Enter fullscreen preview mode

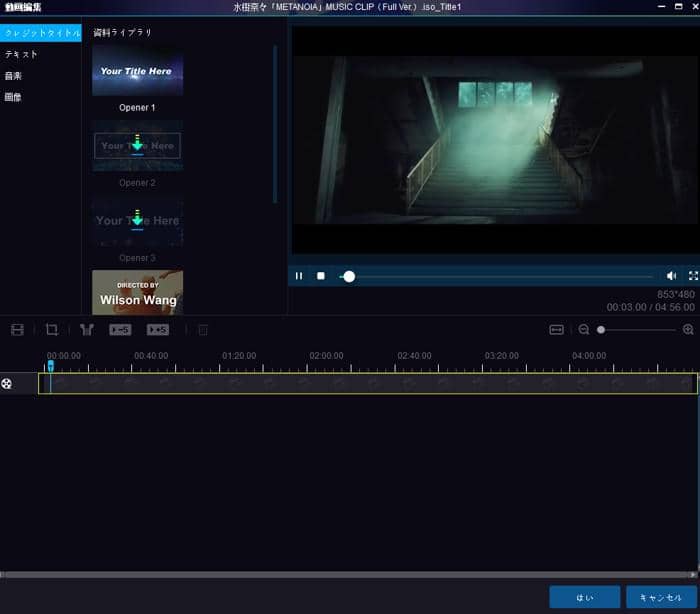[693, 276]
